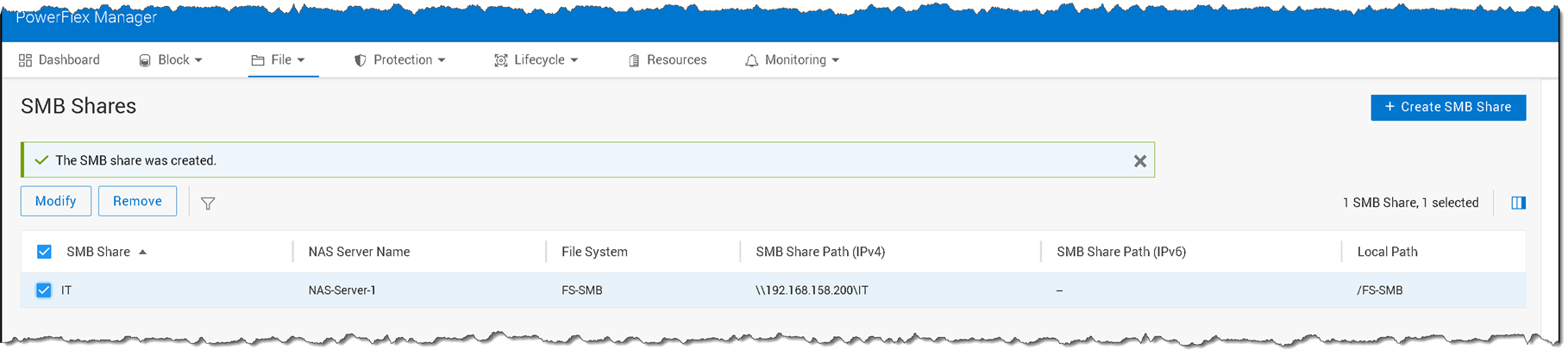Image resolution: width=1568 pixels, height=356 pixels.
Task: Open the table filter funnel icon
Action: pos(208,203)
